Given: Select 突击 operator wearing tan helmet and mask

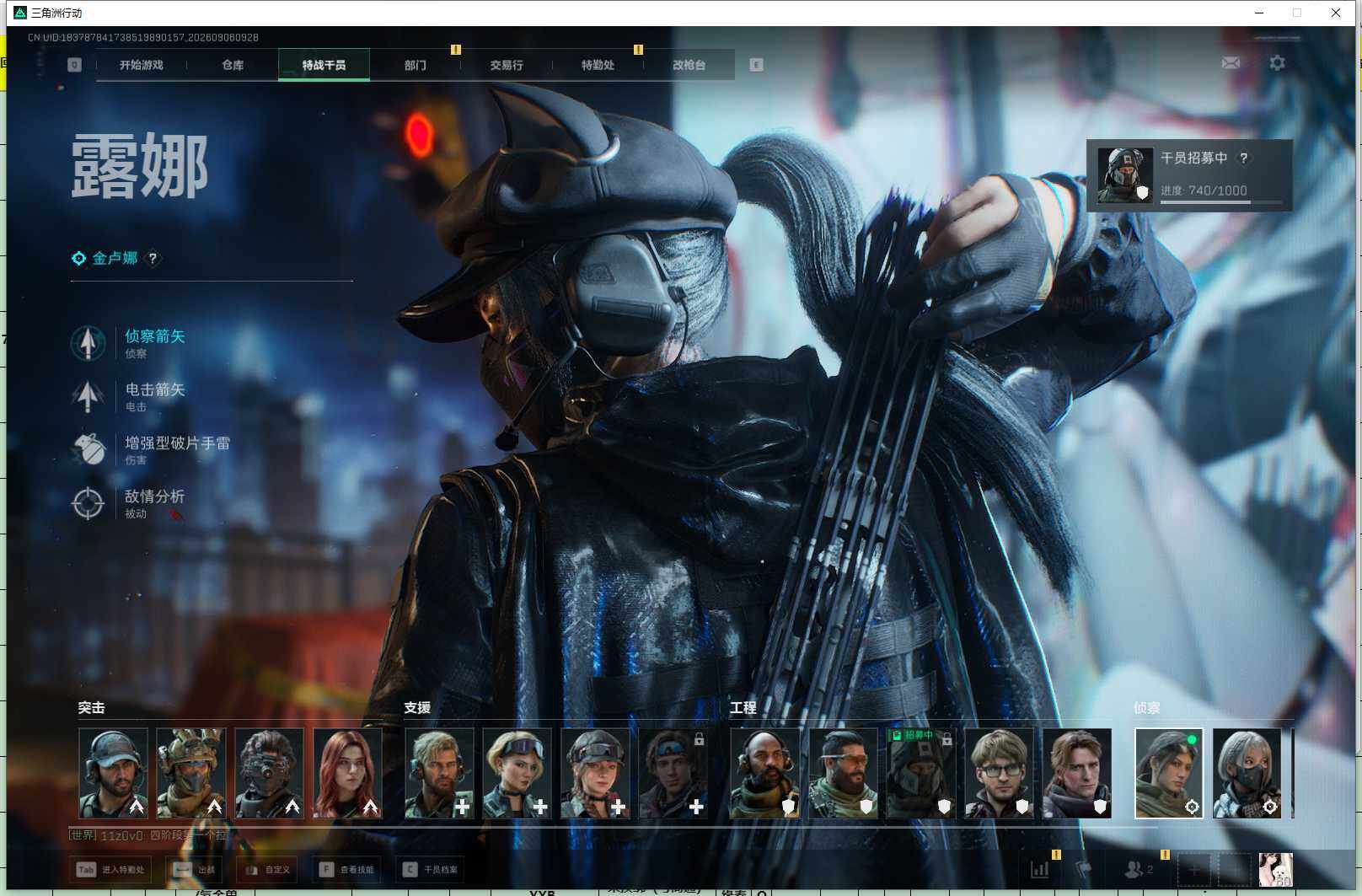Looking at the screenshot, I should tap(191, 773).
